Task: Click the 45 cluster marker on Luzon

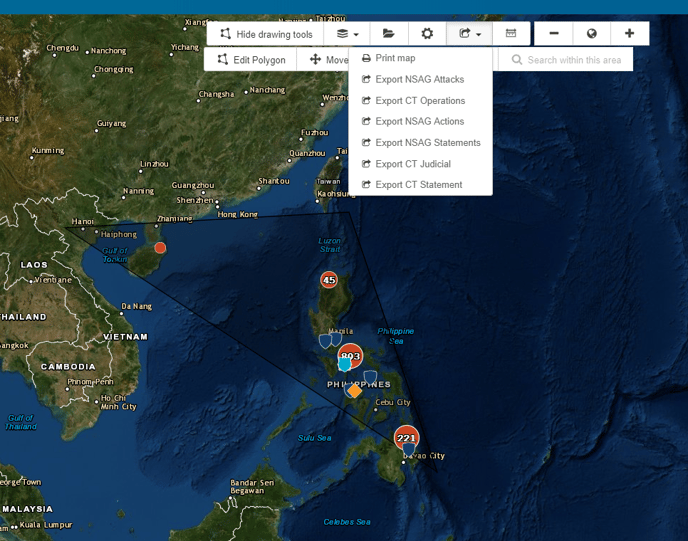Action: coord(329,280)
